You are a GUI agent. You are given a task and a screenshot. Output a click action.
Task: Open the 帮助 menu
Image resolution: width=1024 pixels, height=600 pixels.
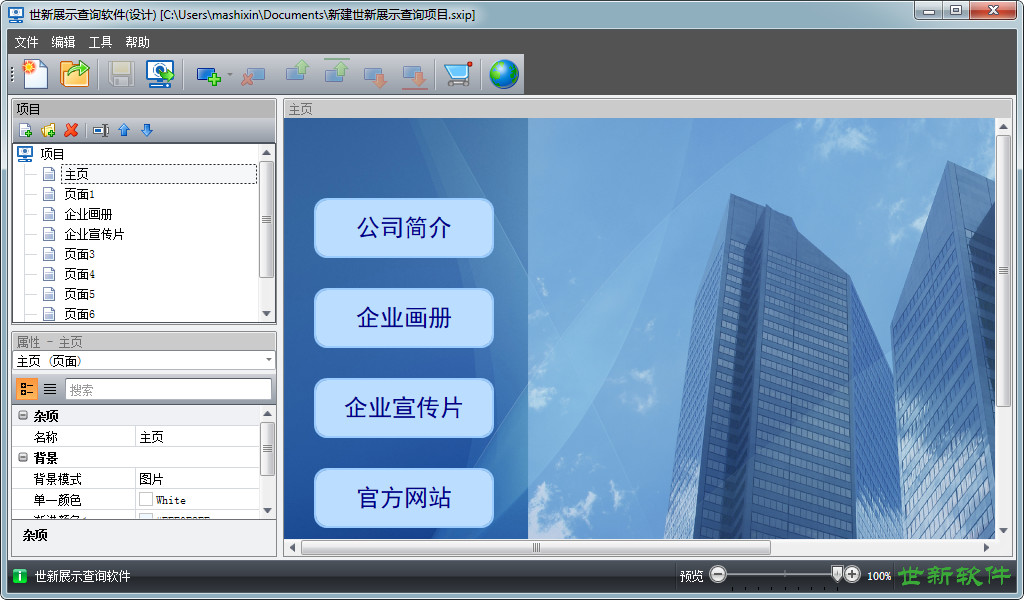click(137, 42)
